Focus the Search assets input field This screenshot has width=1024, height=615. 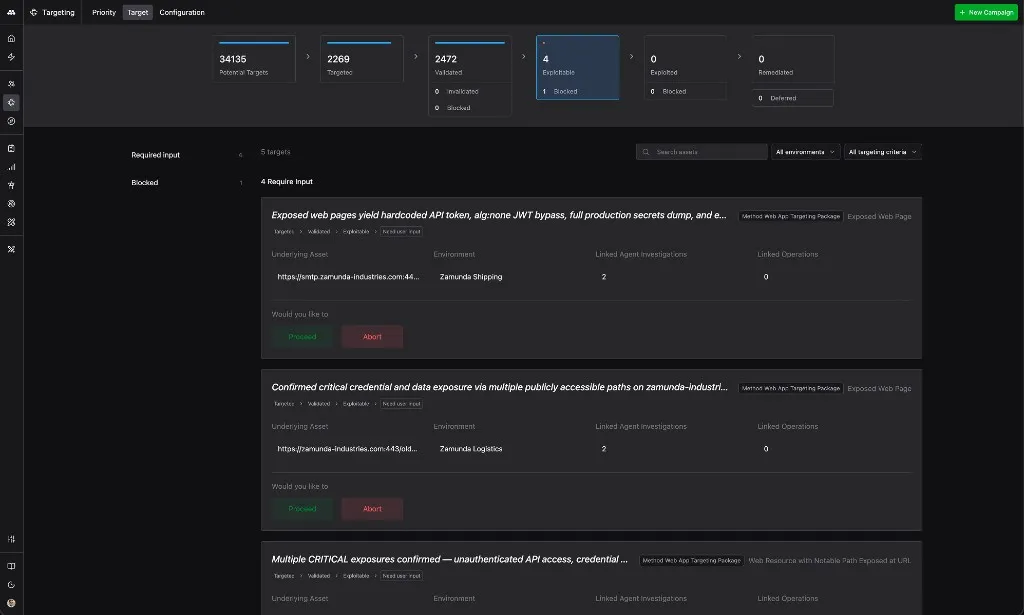pyautogui.click(x=701, y=152)
